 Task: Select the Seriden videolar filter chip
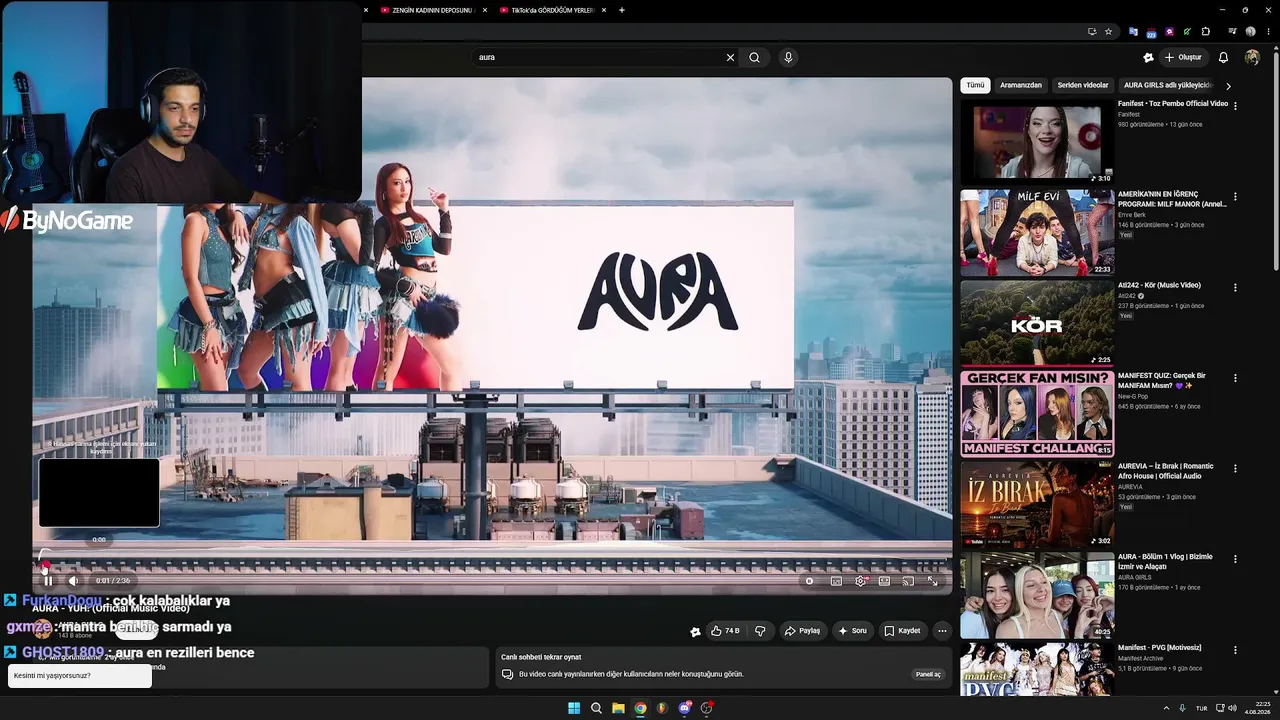click(x=1083, y=85)
